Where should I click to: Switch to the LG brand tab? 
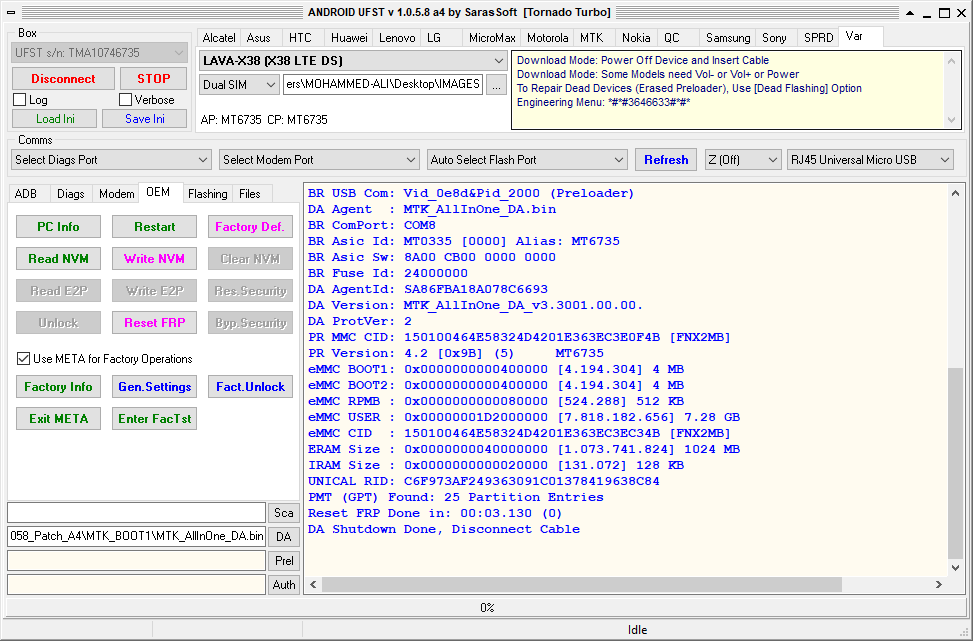(434, 38)
